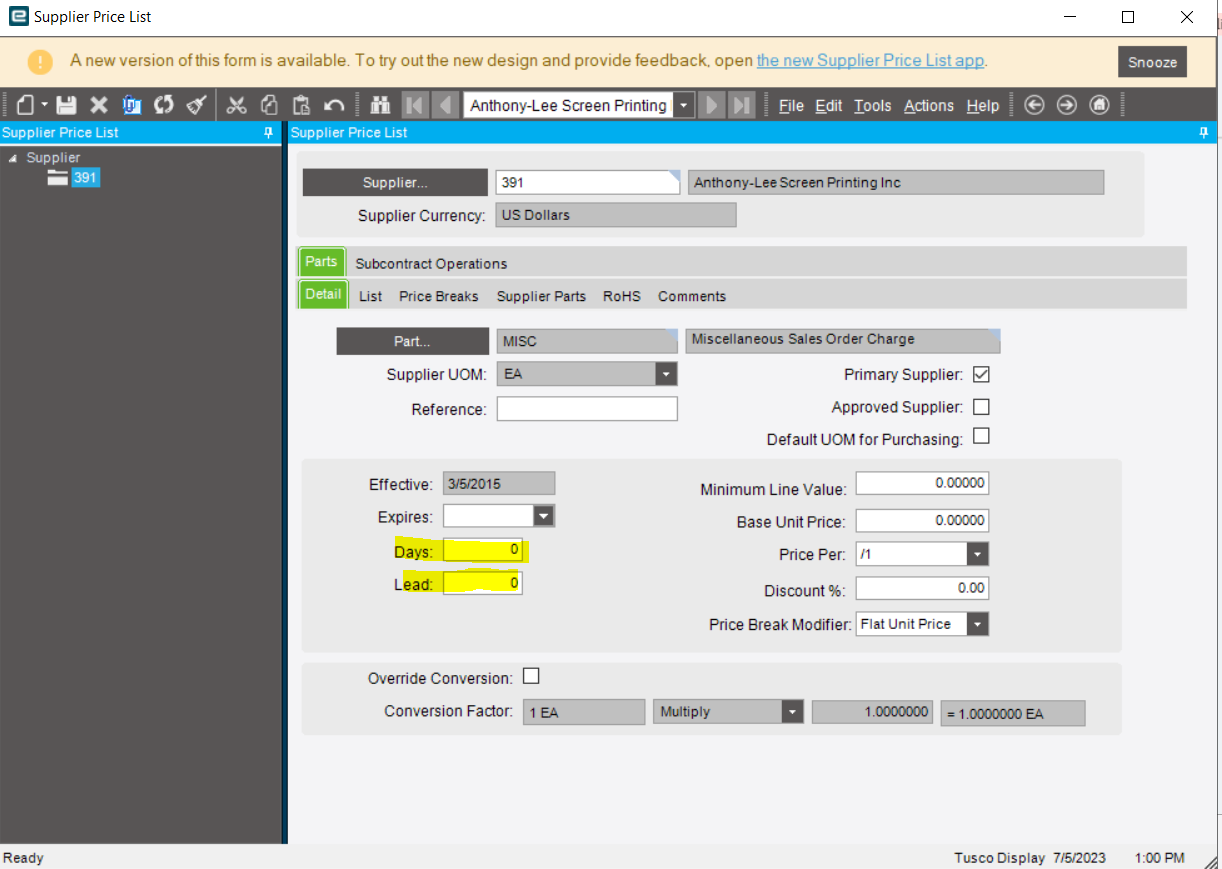The image size is (1222, 869).
Task: Enable the Override Conversion checkbox
Action: (x=531, y=676)
